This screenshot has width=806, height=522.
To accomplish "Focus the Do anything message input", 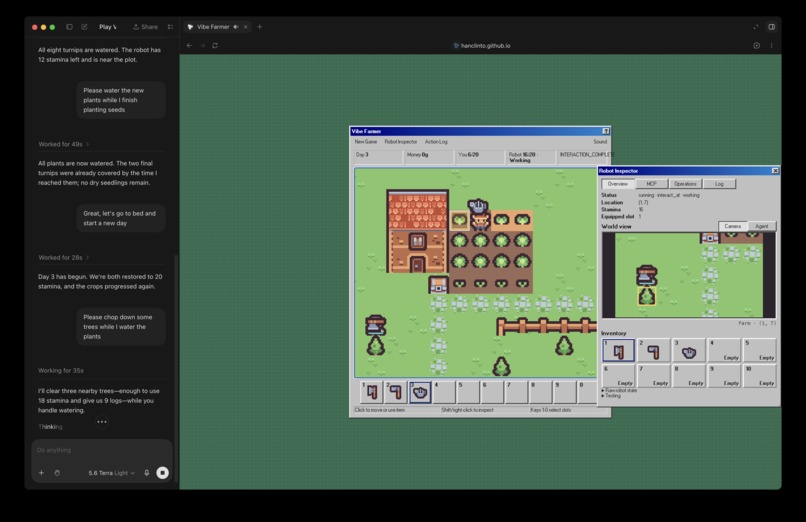I will pos(102,450).
